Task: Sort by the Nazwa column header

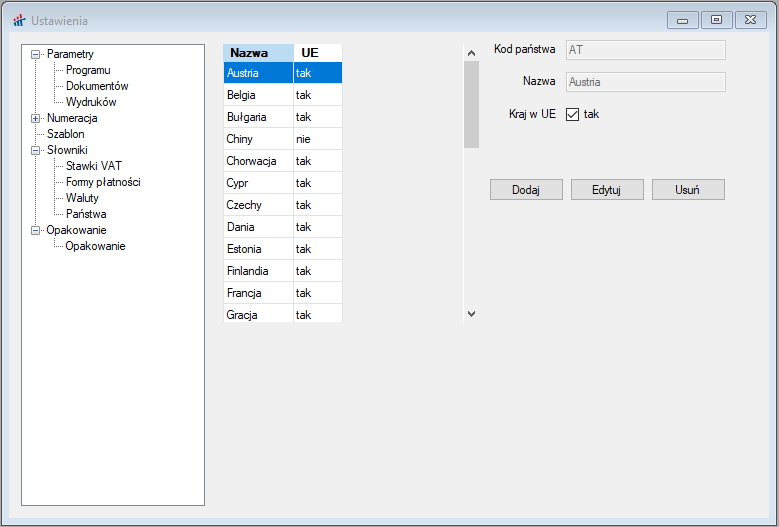Action: point(258,53)
